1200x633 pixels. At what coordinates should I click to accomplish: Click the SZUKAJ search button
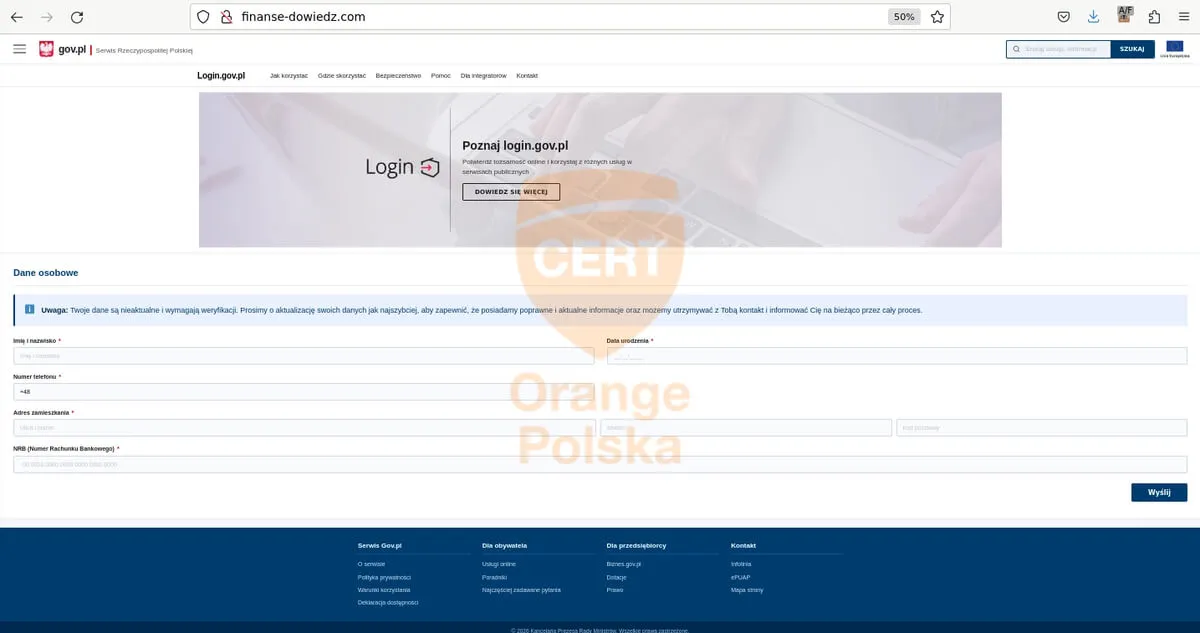tap(1132, 49)
